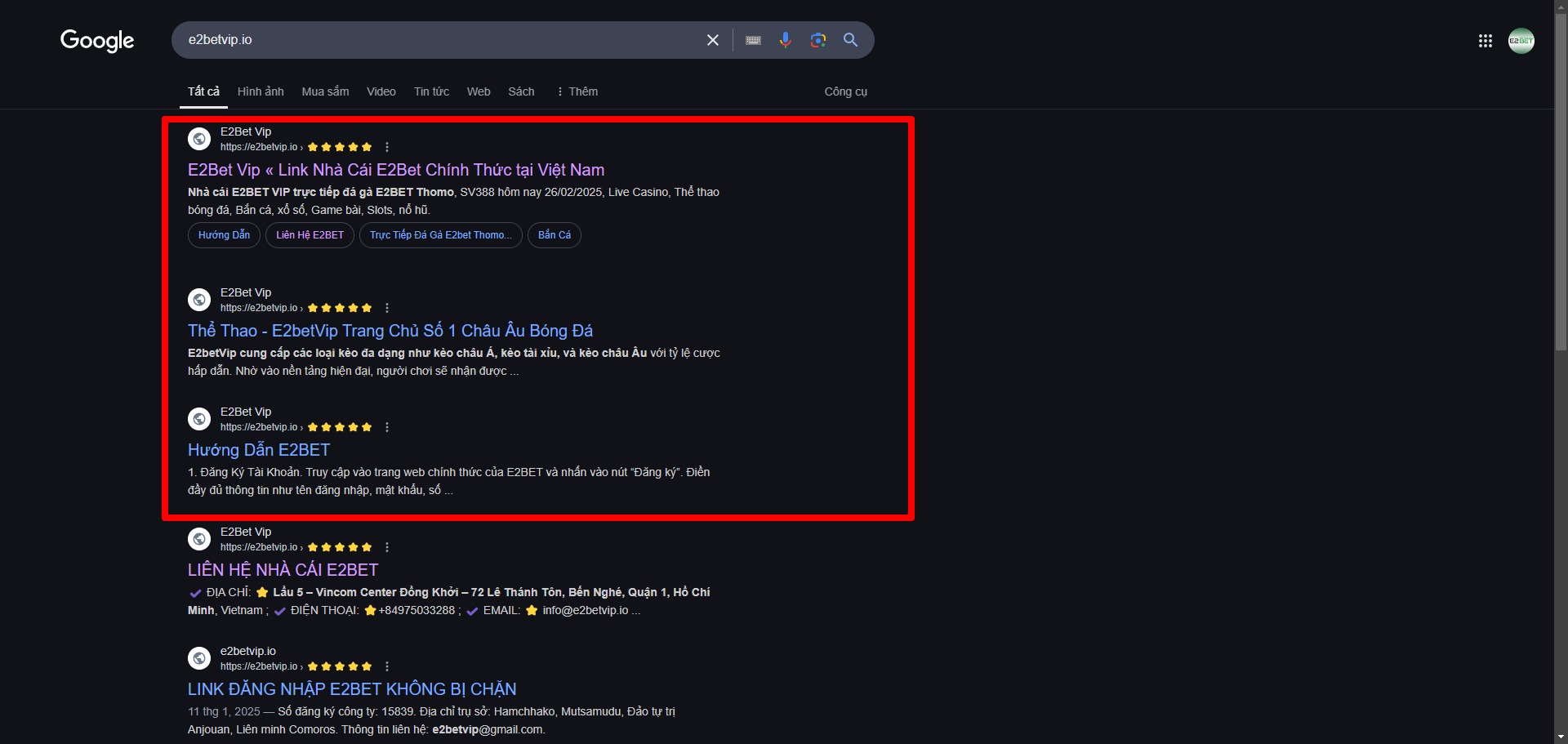
Task: Click the Trực Tiếp Đá Gà E2bet Thomo chip
Action: [441, 235]
